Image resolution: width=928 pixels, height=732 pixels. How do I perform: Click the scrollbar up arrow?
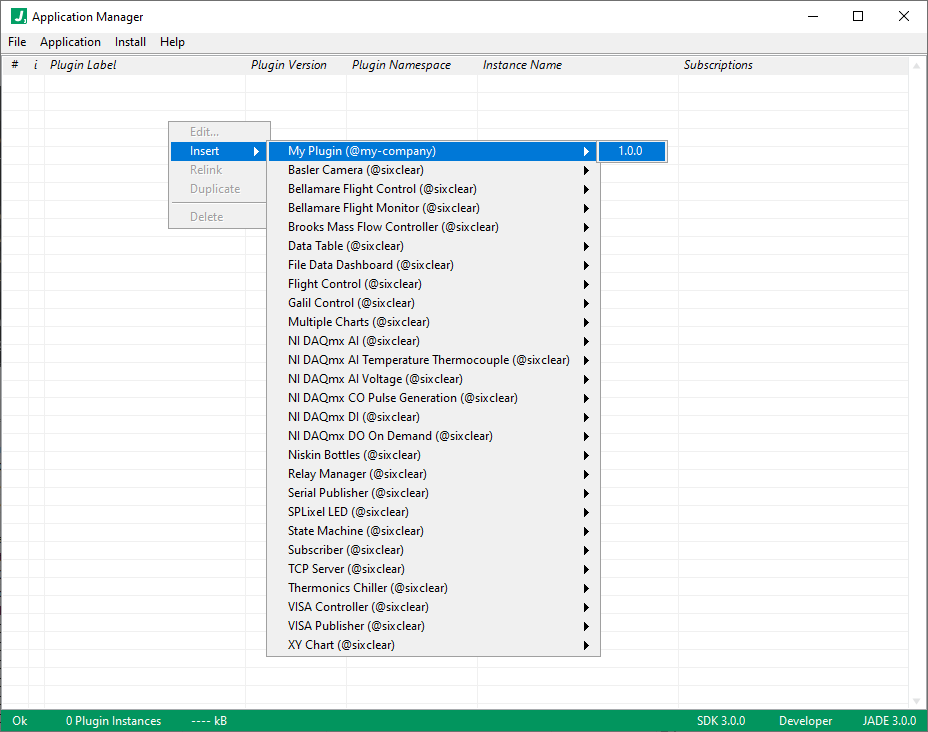tap(916, 64)
